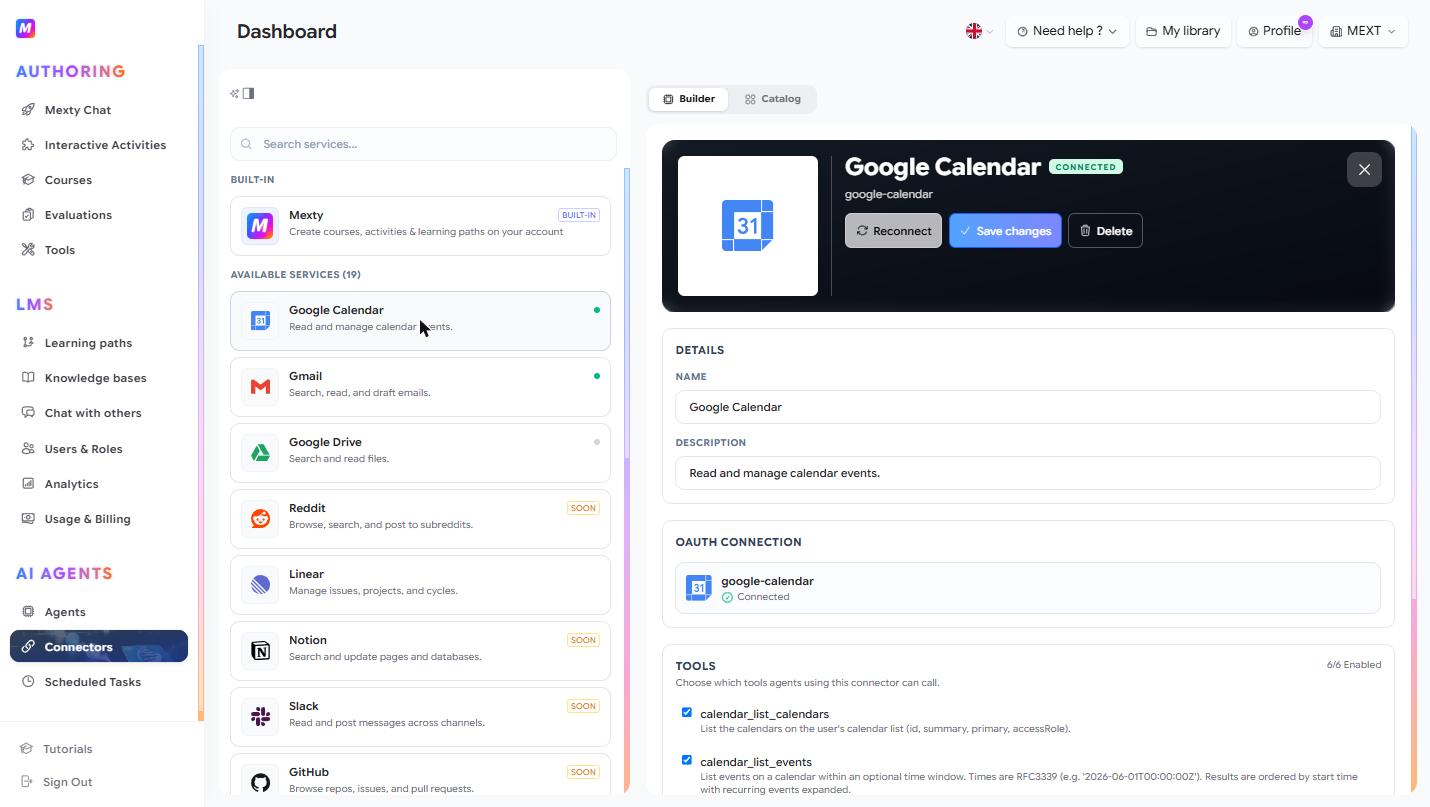Select the Slack service icon

click(260, 717)
